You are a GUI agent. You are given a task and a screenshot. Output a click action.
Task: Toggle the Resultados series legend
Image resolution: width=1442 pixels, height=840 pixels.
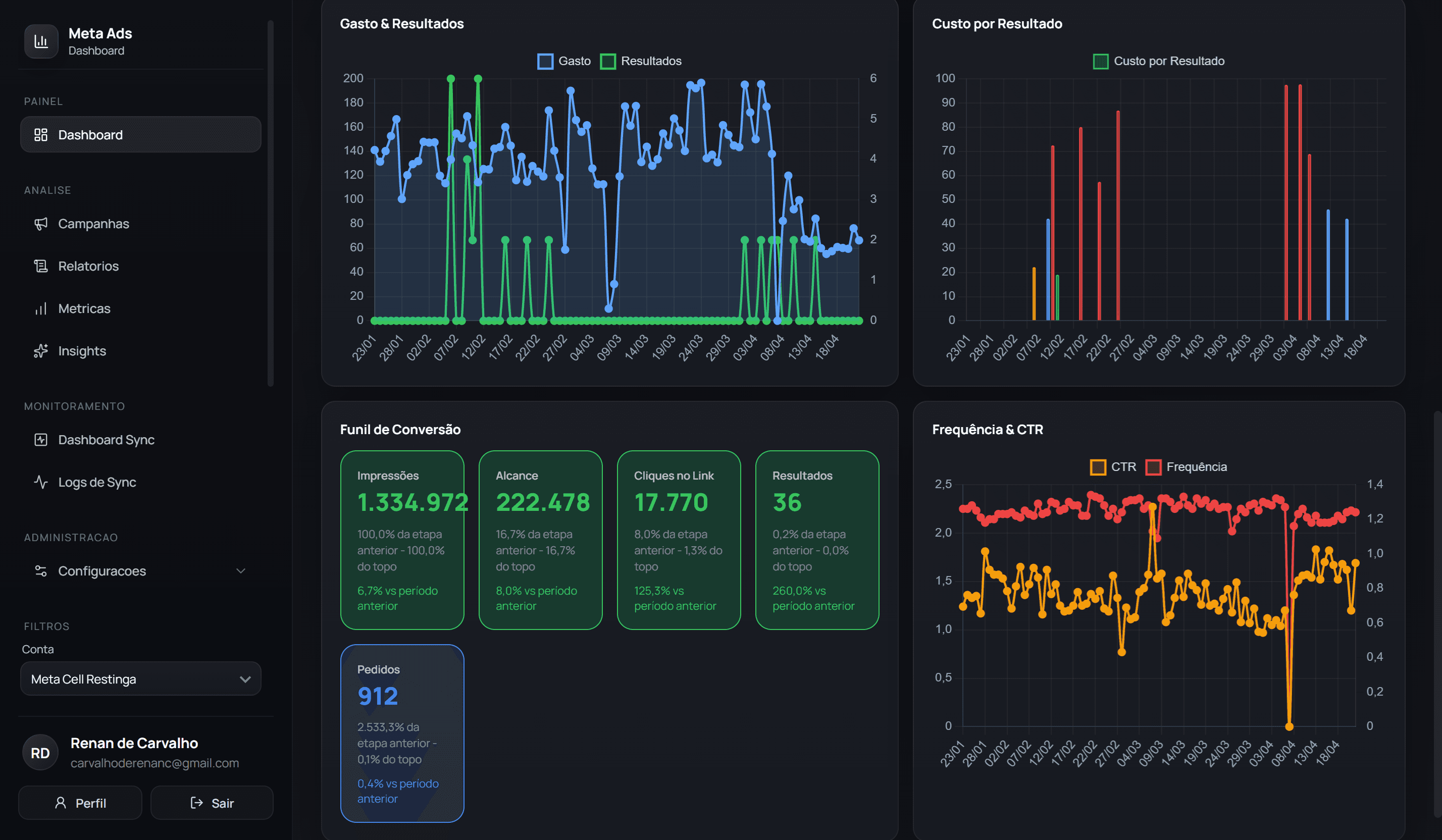point(641,61)
